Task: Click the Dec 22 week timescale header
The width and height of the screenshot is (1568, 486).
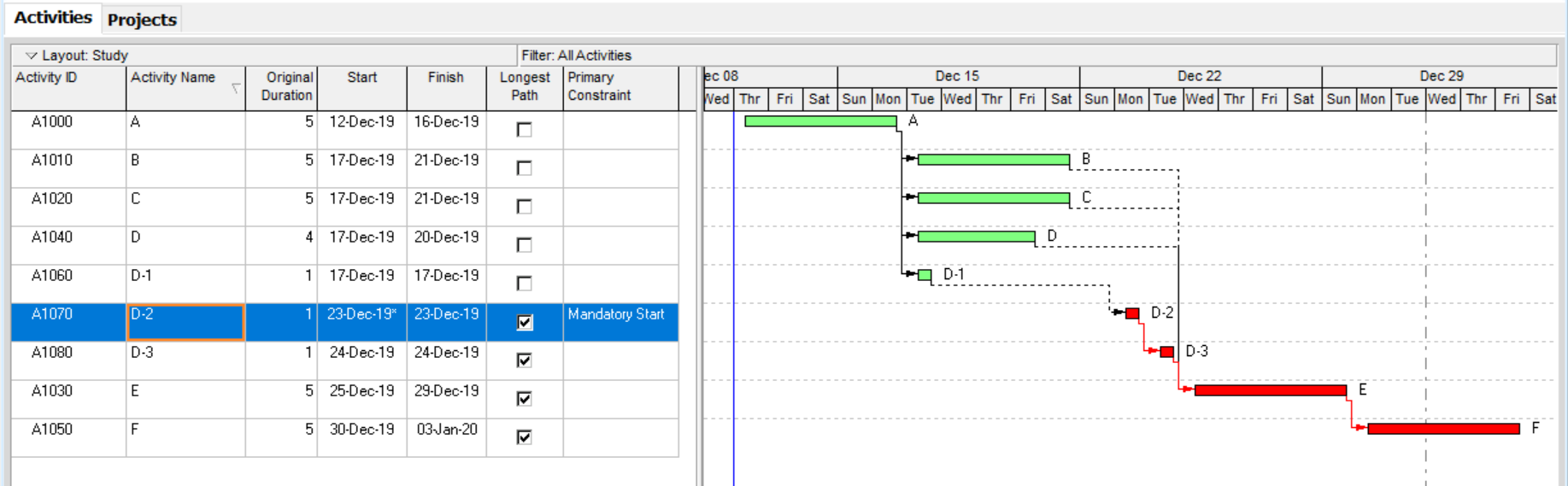Action: pyautogui.click(x=1199, y=76)
